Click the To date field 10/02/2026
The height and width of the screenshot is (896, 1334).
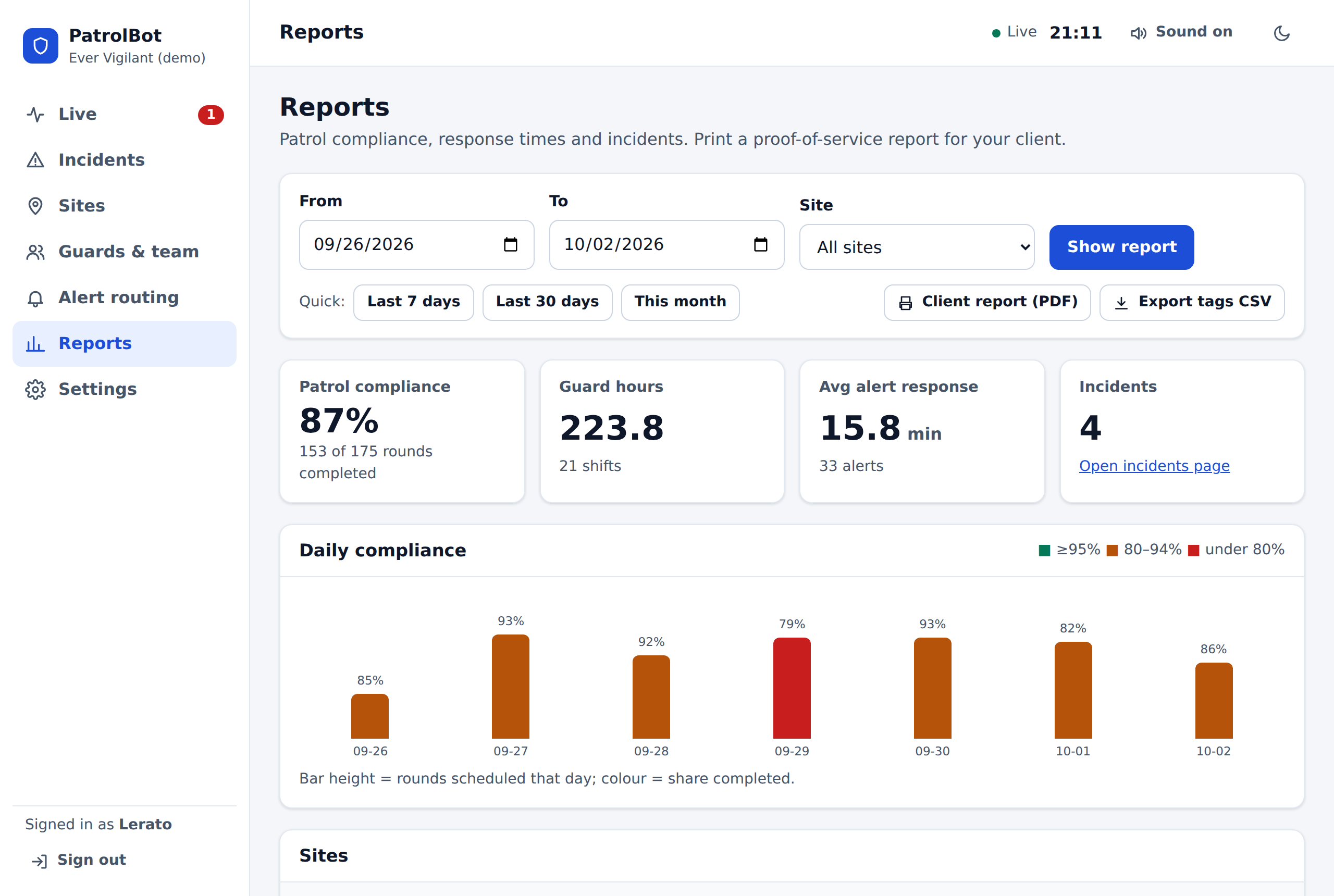(x=666, y=244)
